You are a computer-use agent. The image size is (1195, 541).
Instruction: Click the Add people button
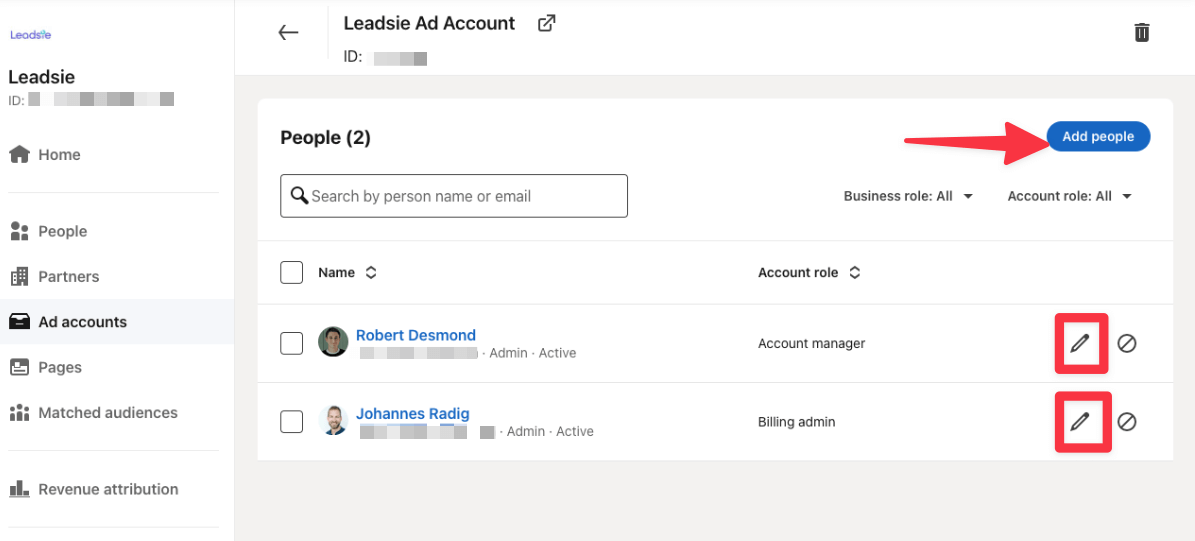pos(1098,136)
